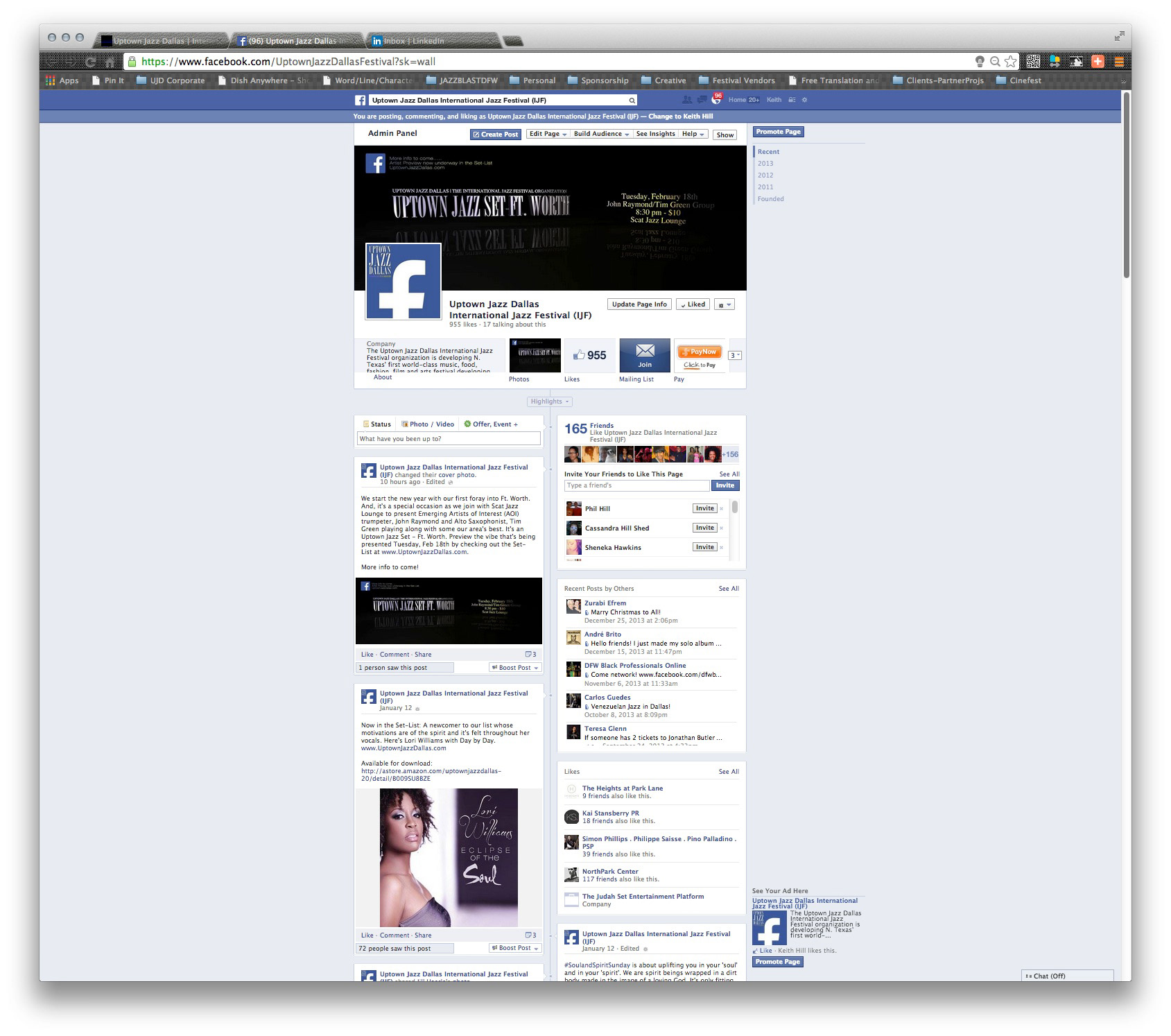Click the page vertical scrollbar thumb
Screen dimensions: 1171x1036
[x=1127, y=186]
